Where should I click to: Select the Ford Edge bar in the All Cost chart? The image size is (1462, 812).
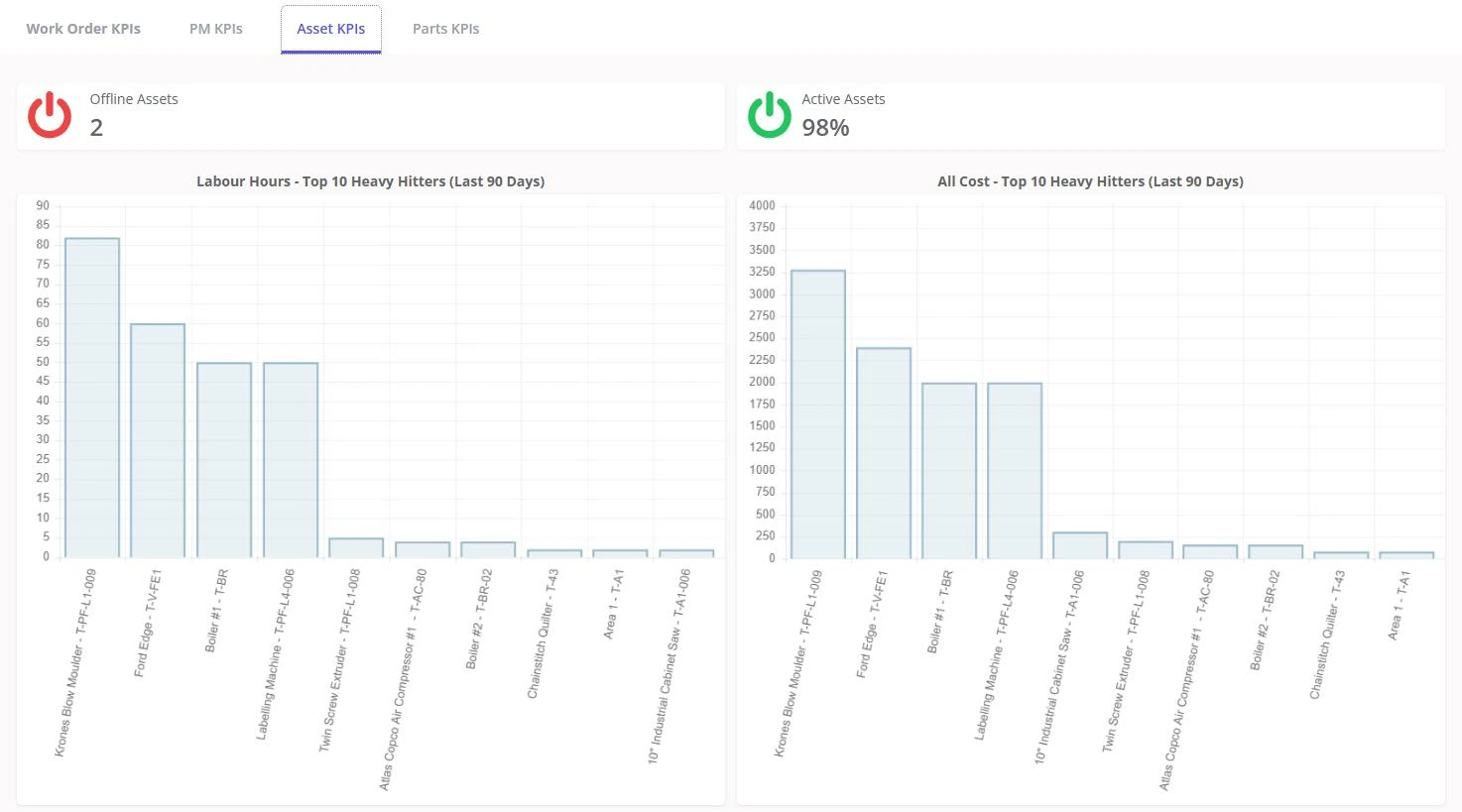(884, 453)
